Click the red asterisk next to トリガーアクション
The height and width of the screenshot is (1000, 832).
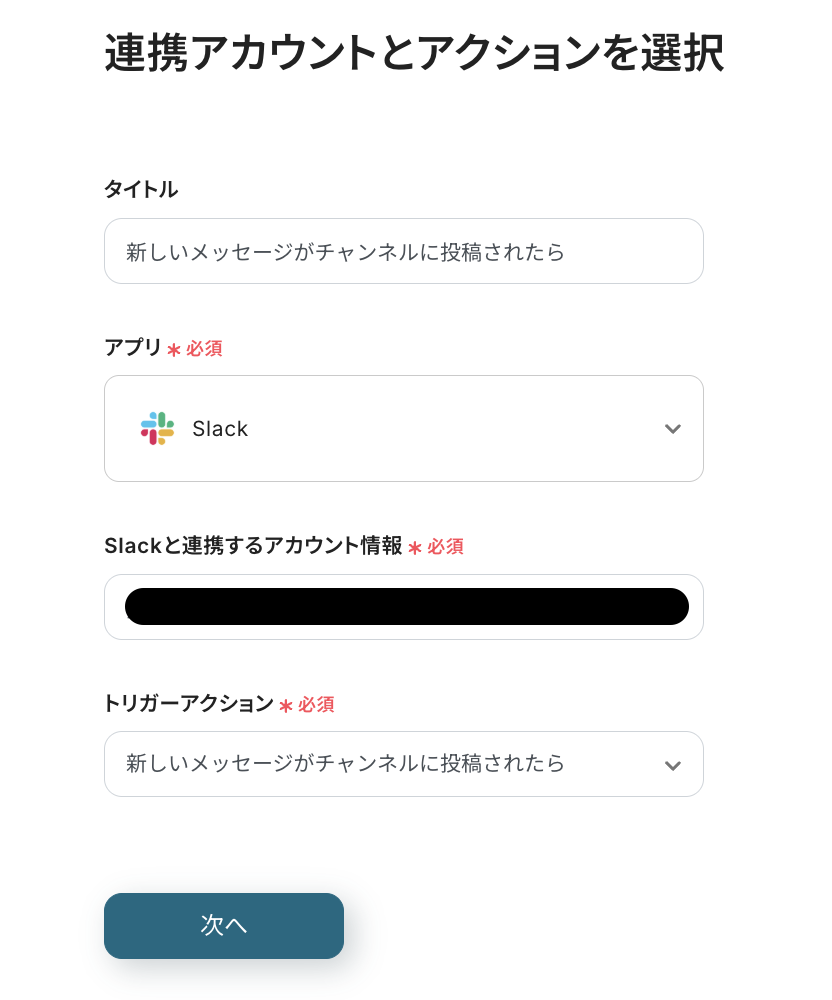coord(286,706)
